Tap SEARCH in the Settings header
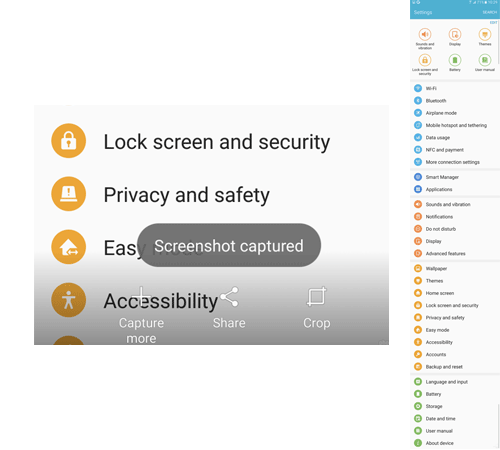 pyautogui.click(x=489, y=12)
